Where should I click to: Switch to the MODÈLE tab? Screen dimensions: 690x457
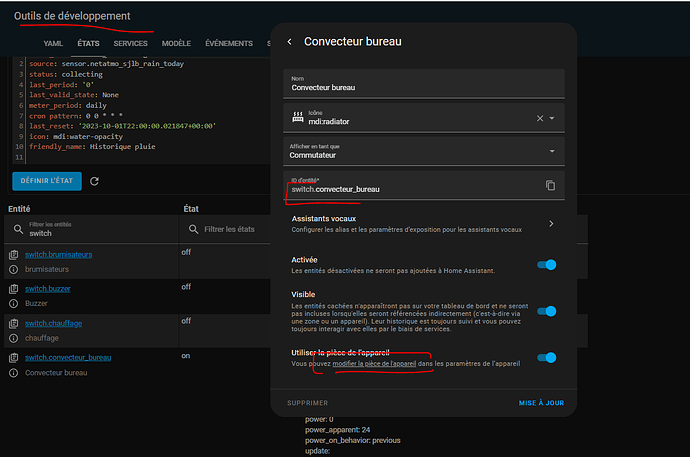[x=176, y=44]
